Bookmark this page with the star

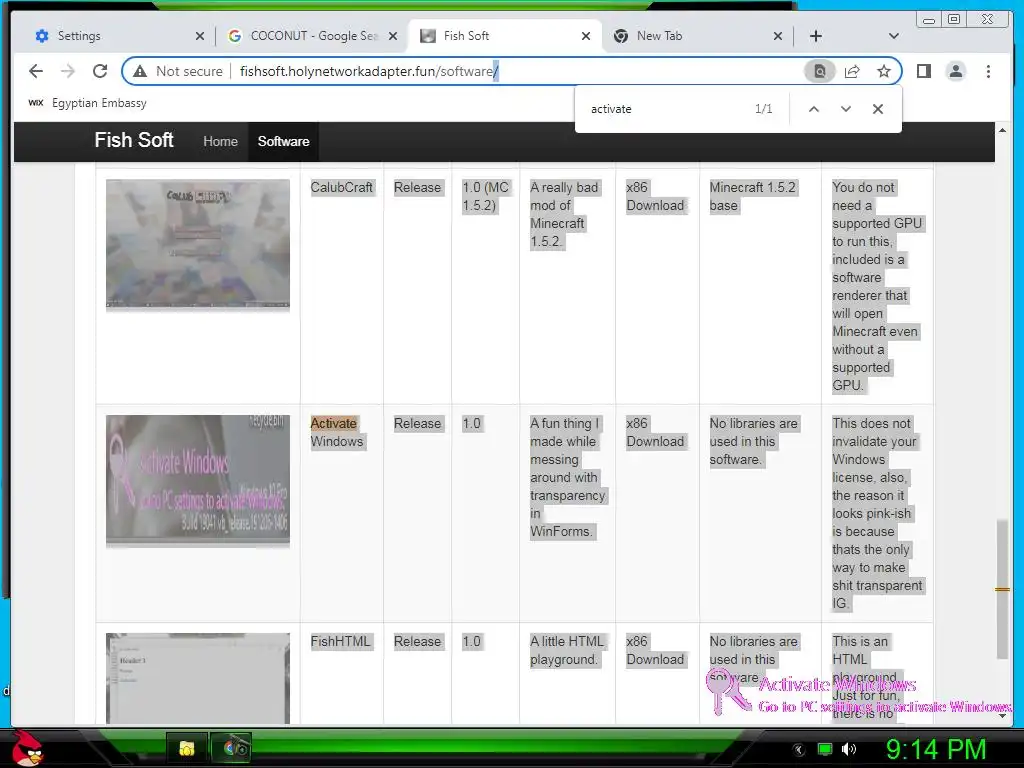click(x=884, y=71)
